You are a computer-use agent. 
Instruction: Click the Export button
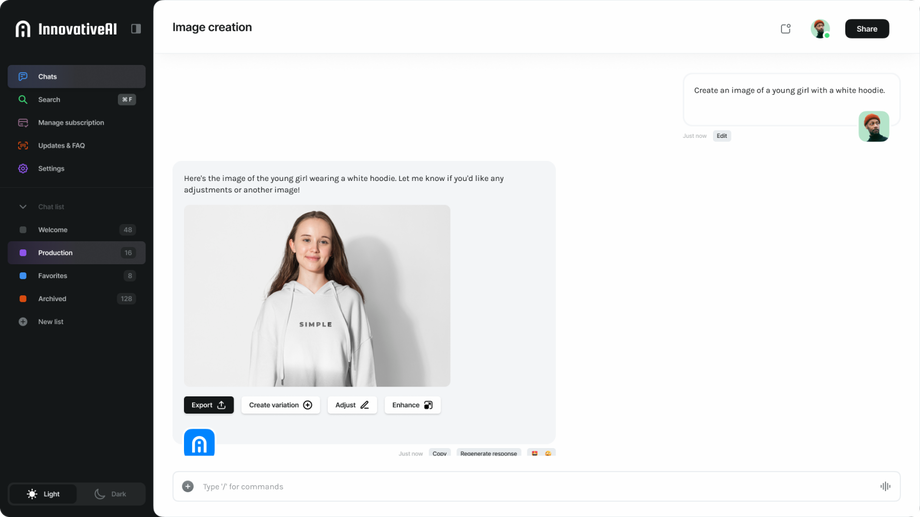click(x=208, y=405)
